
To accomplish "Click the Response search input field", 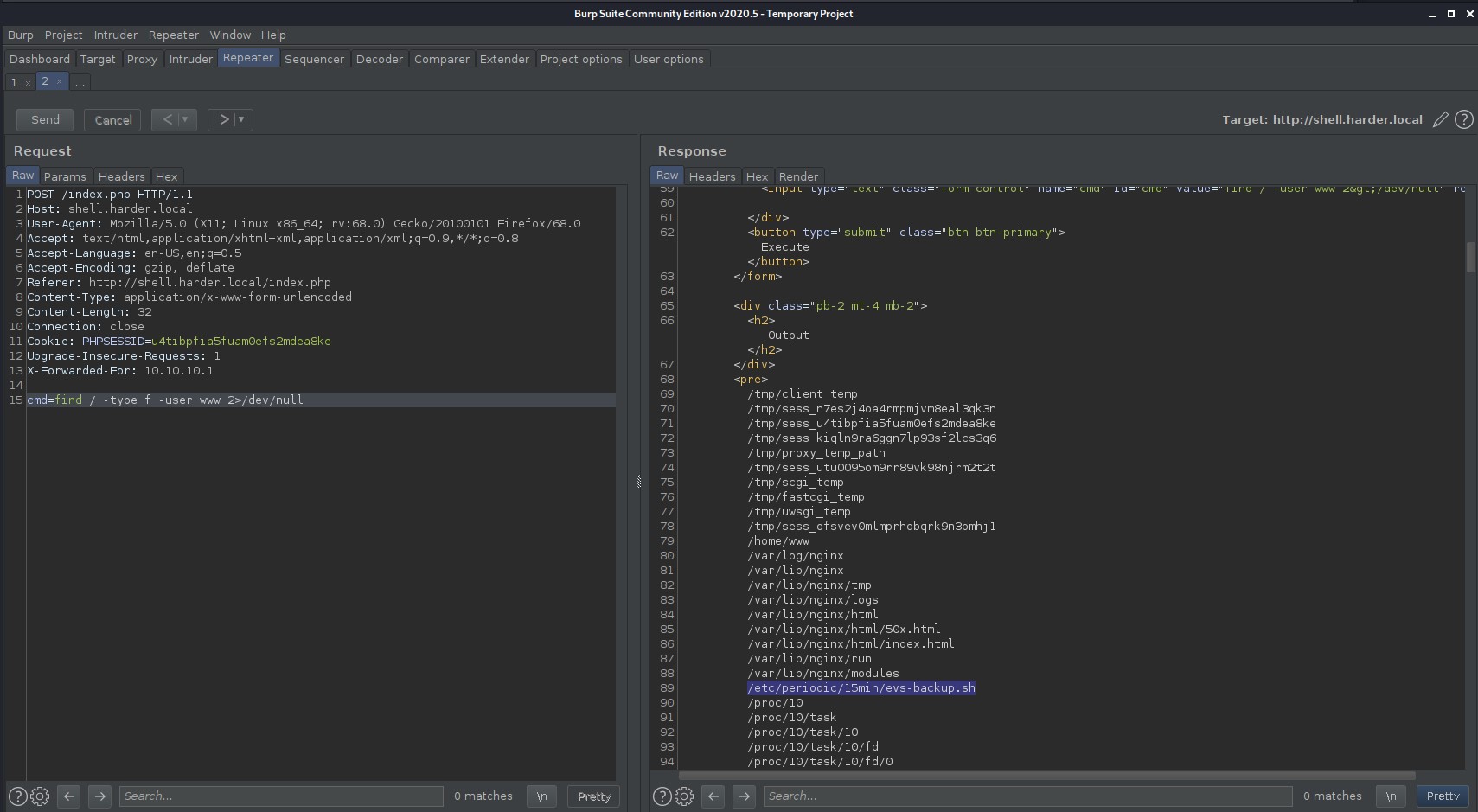I will (x=1027, y=796).
